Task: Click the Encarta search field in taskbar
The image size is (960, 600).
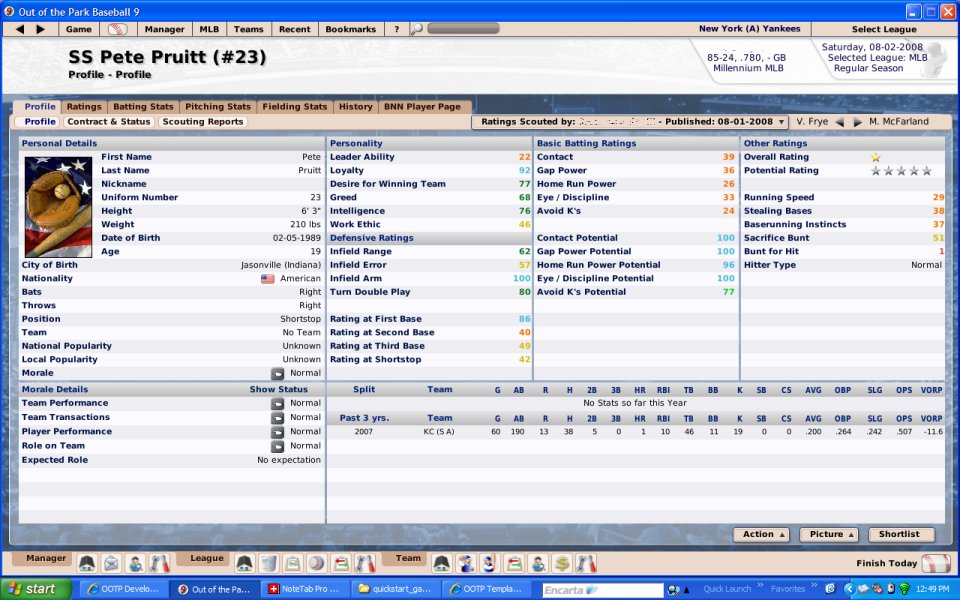Action: [603, 590]
